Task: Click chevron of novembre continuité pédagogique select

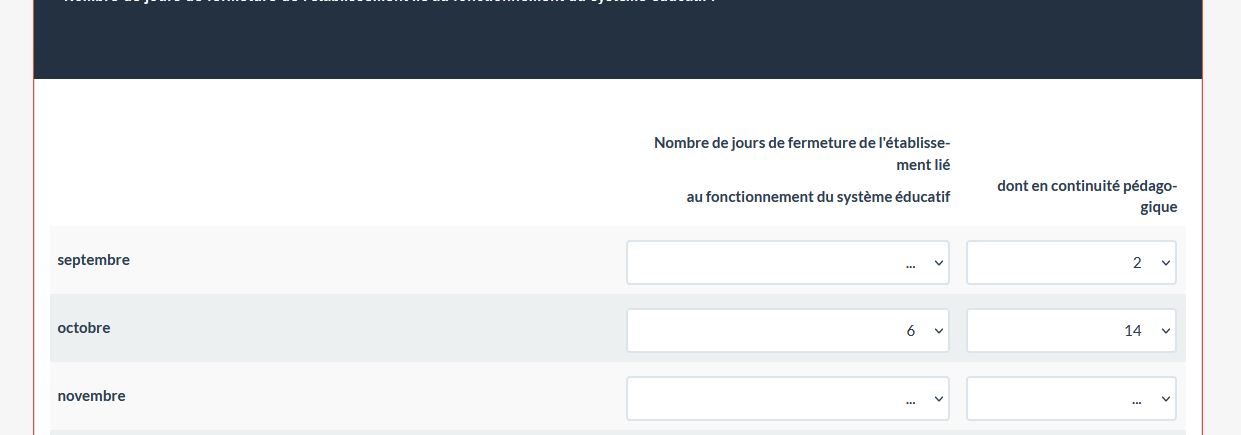Action: coord(1165,399)
